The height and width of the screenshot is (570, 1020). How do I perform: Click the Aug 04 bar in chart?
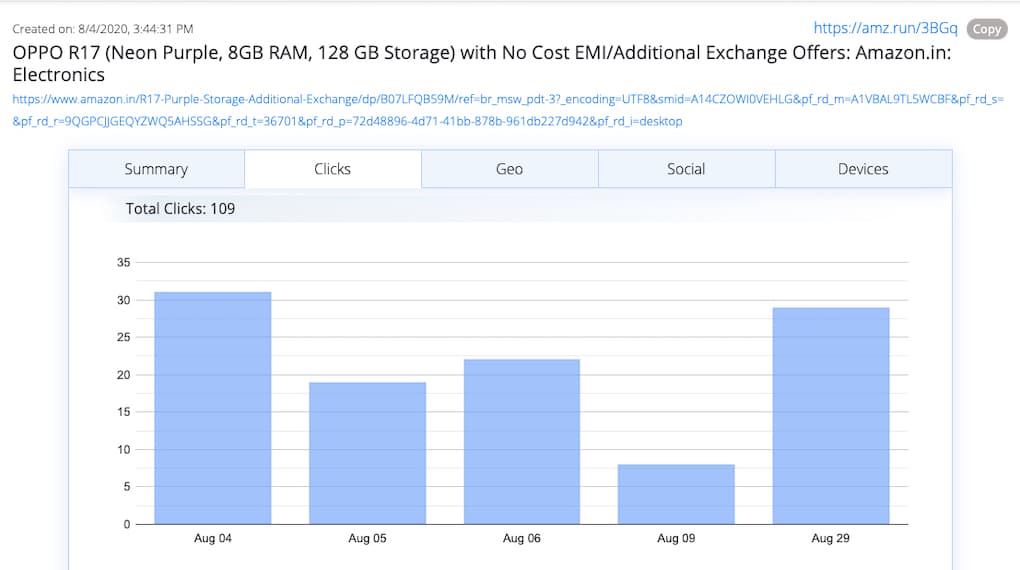[x=212, y=408]
